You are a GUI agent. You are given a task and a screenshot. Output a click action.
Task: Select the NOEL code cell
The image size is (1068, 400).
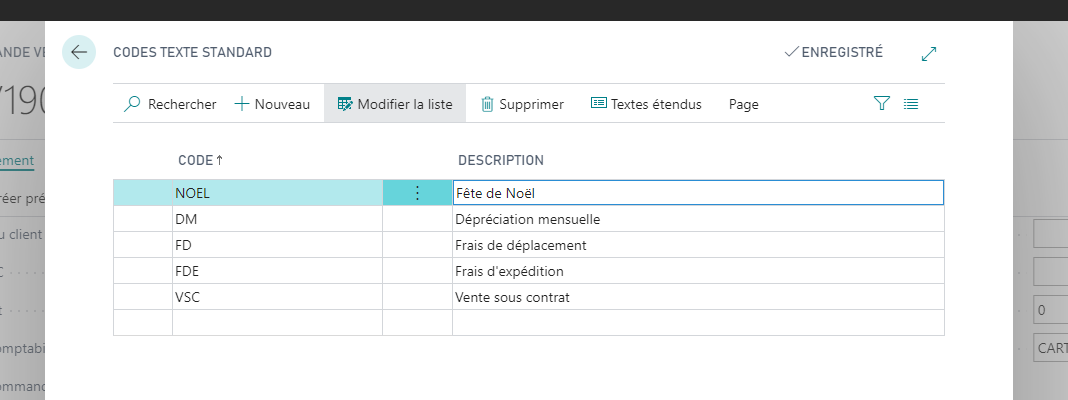277,193
